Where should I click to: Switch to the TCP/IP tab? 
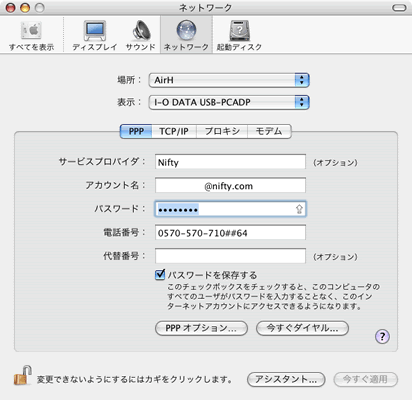click(x=174, y=131)
